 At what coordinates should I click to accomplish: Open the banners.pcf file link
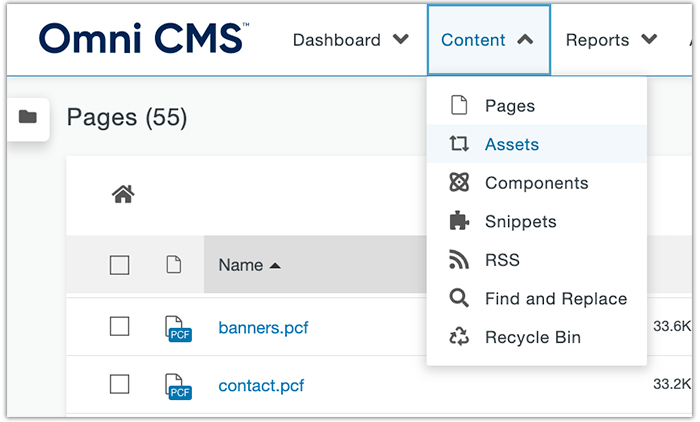tap(263, 328)
